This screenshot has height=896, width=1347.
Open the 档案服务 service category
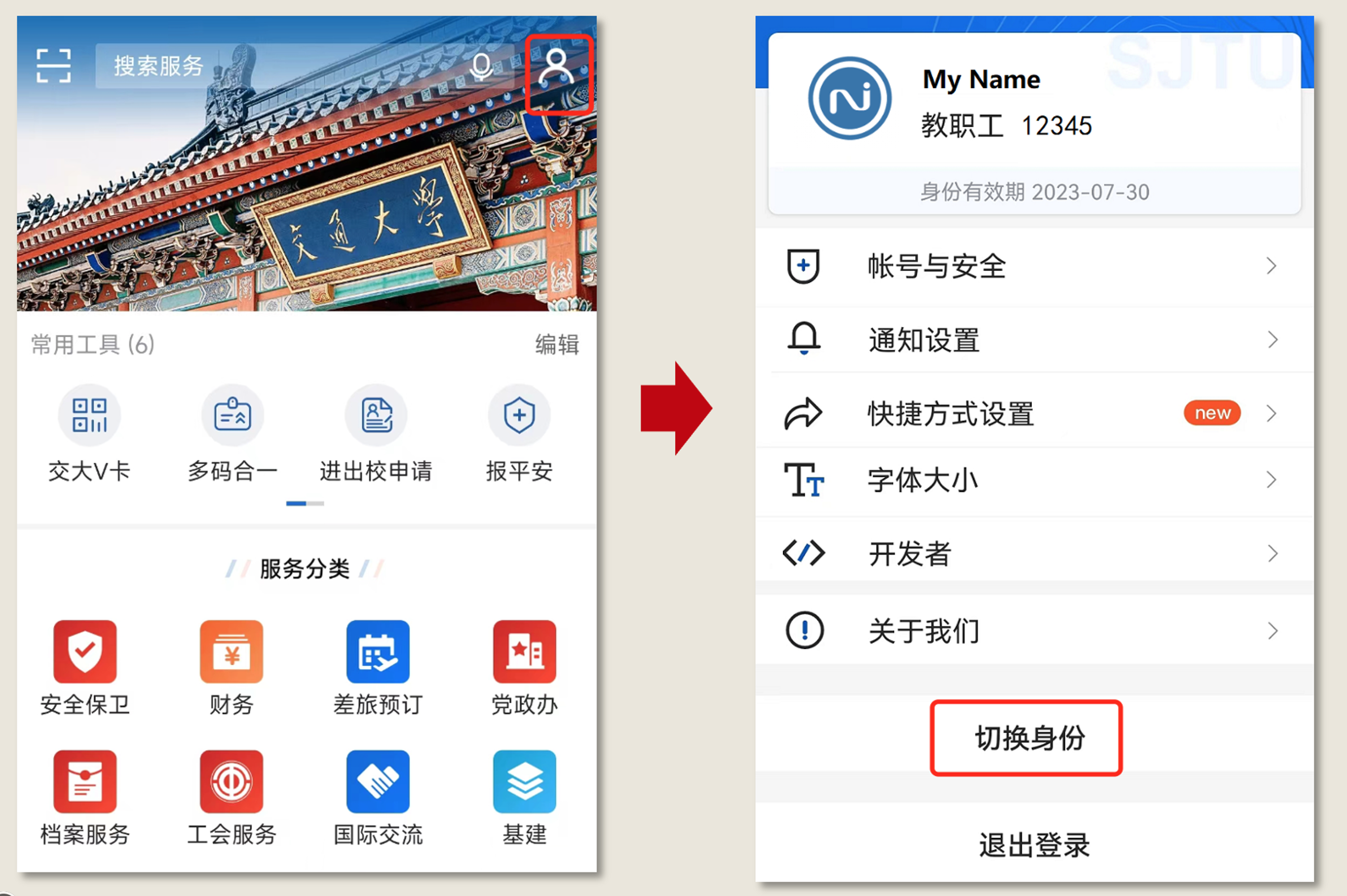pyautogui.click(x=85, y=781)
